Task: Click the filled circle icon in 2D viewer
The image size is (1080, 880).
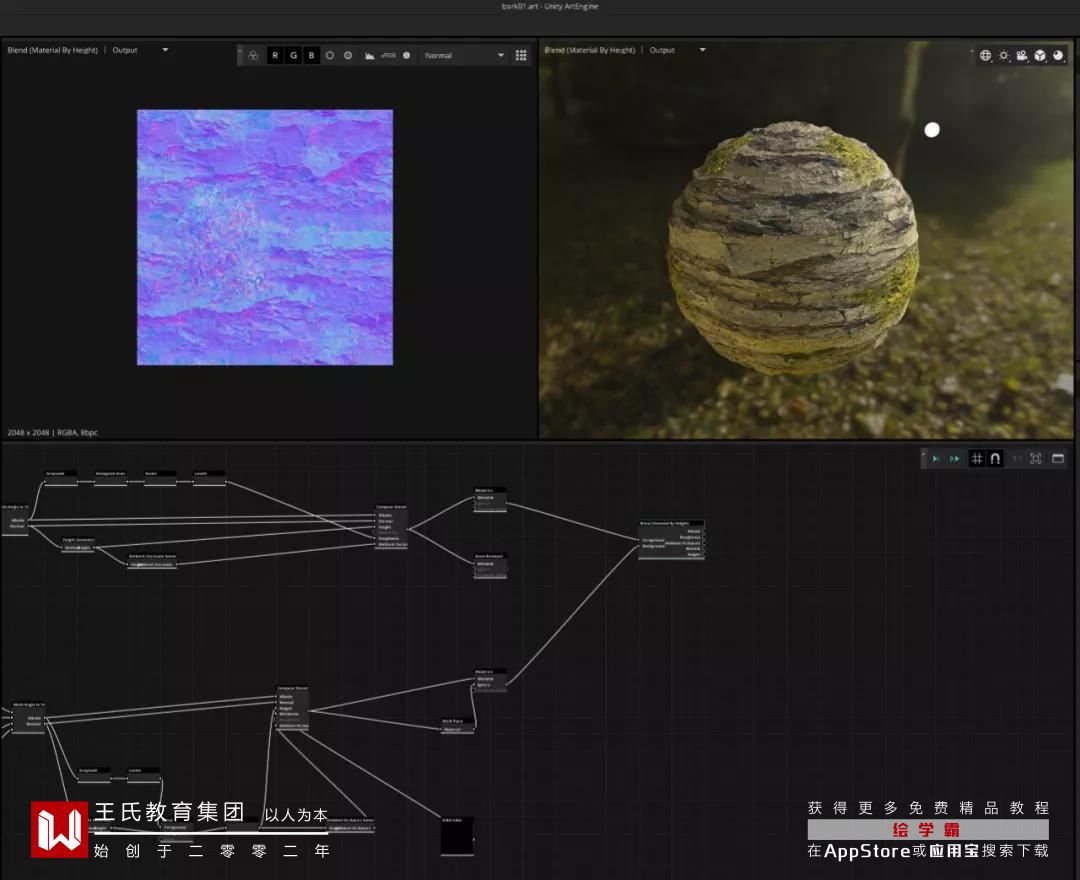Action: 348,56
